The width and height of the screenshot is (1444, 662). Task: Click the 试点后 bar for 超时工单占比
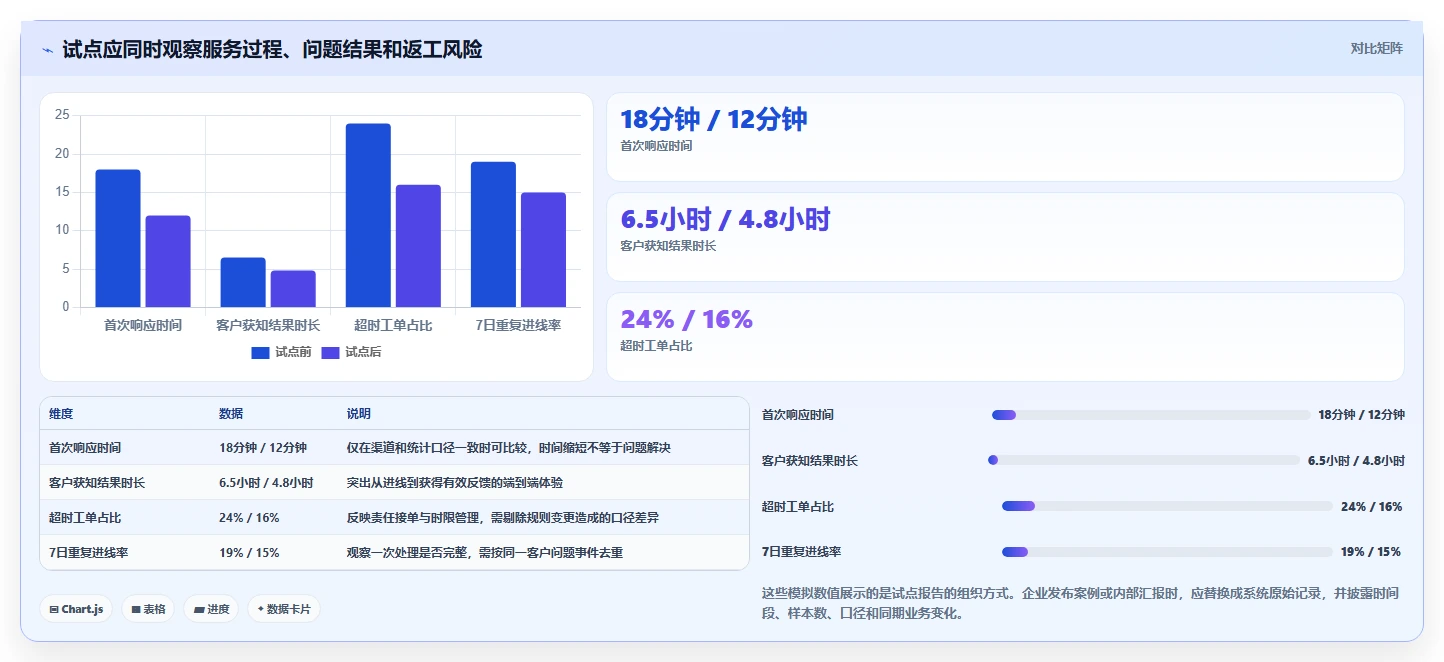point(418,246)
